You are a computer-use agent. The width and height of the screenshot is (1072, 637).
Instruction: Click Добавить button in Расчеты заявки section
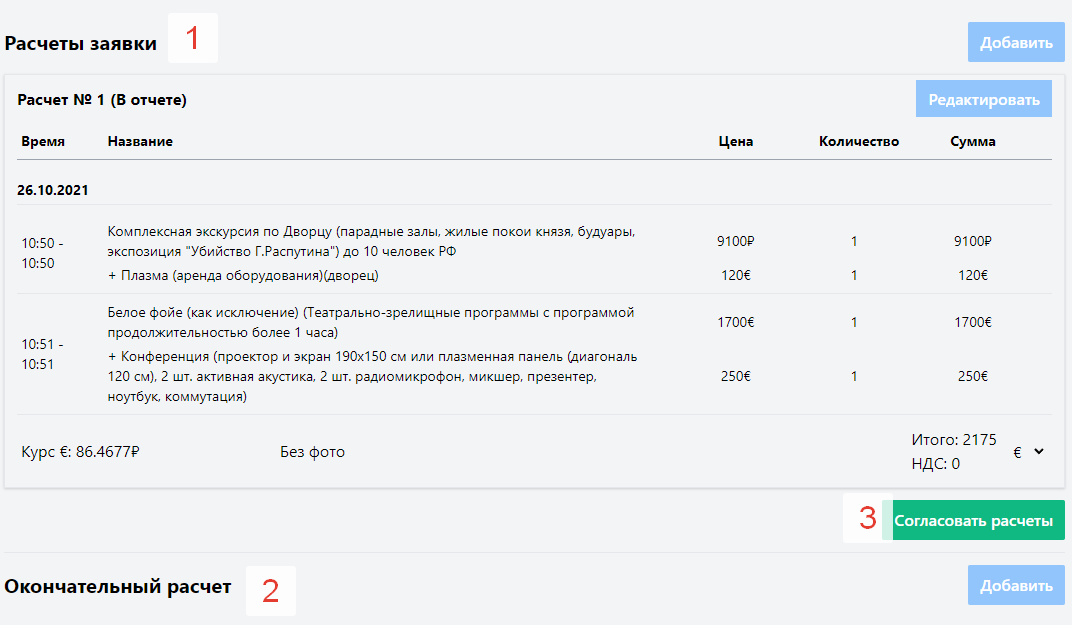tap(1015, 43)
